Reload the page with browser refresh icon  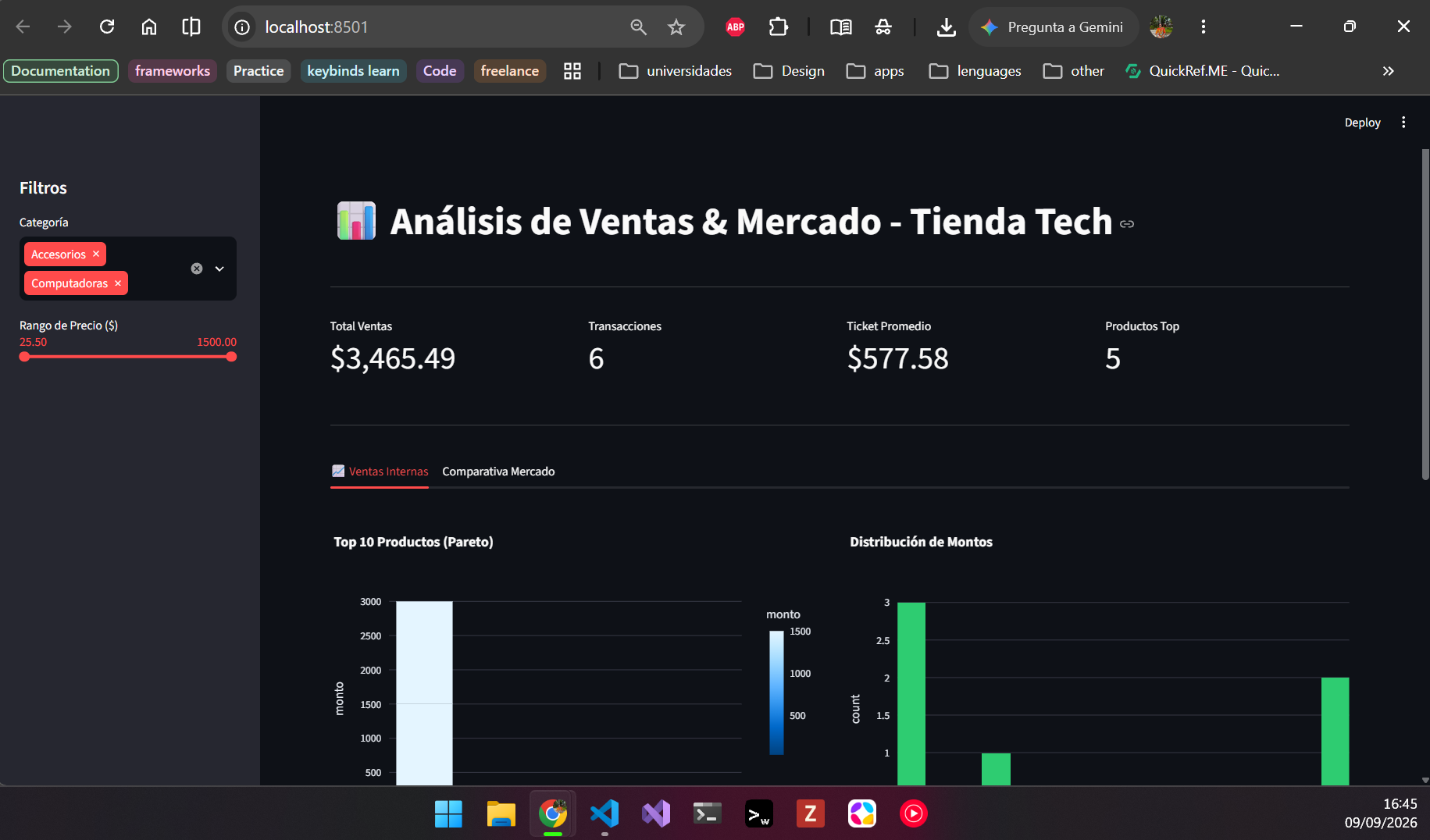point(107,27)
